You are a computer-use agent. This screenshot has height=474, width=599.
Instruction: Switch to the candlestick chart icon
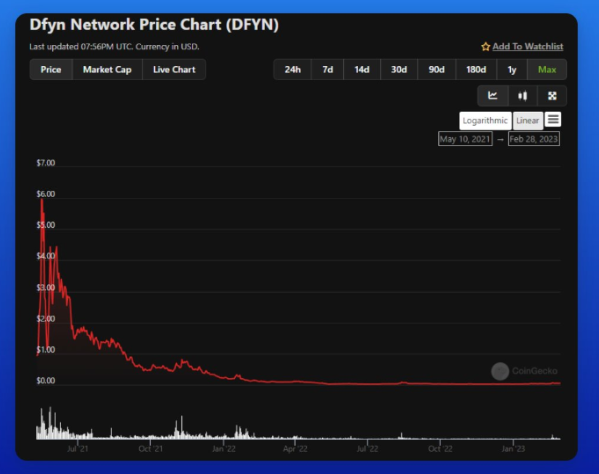[x=523, y=95]
